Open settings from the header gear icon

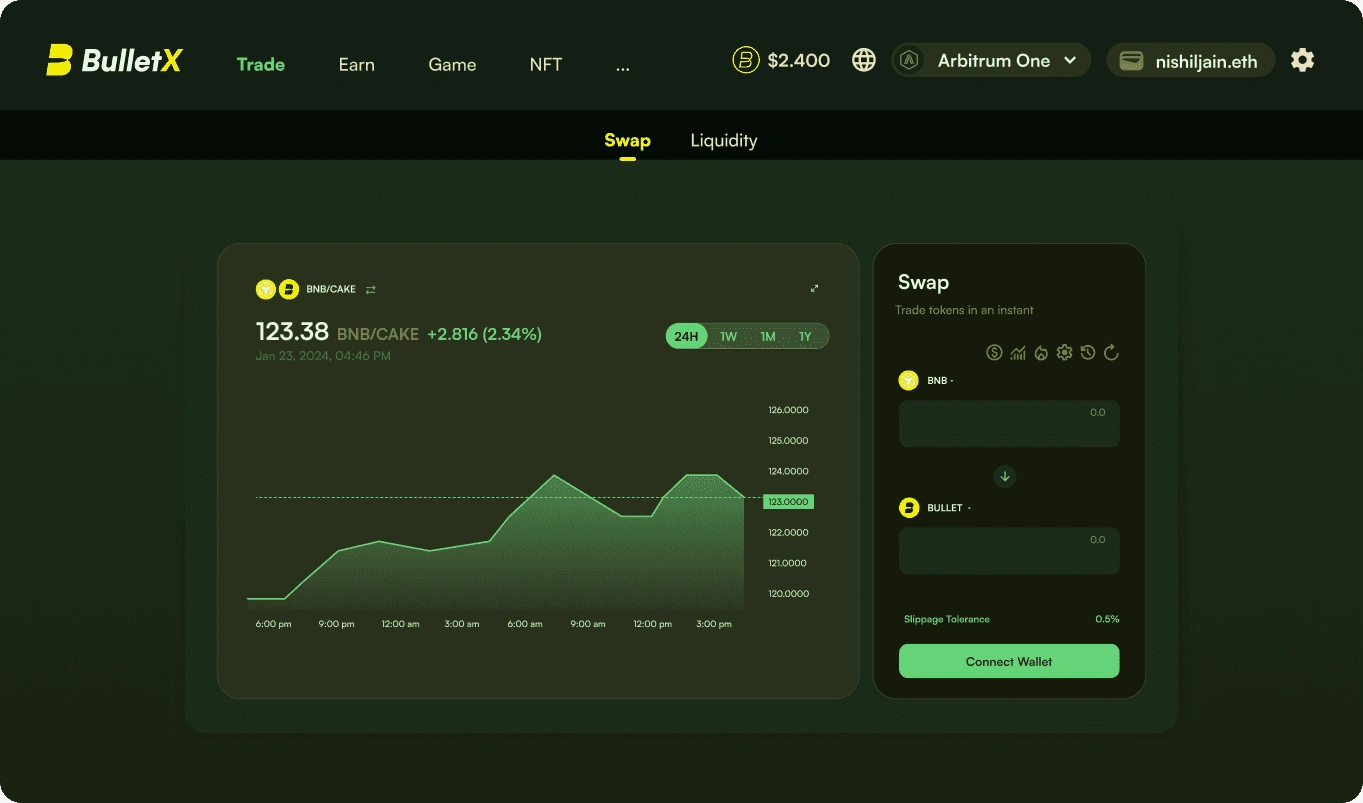1302,60
